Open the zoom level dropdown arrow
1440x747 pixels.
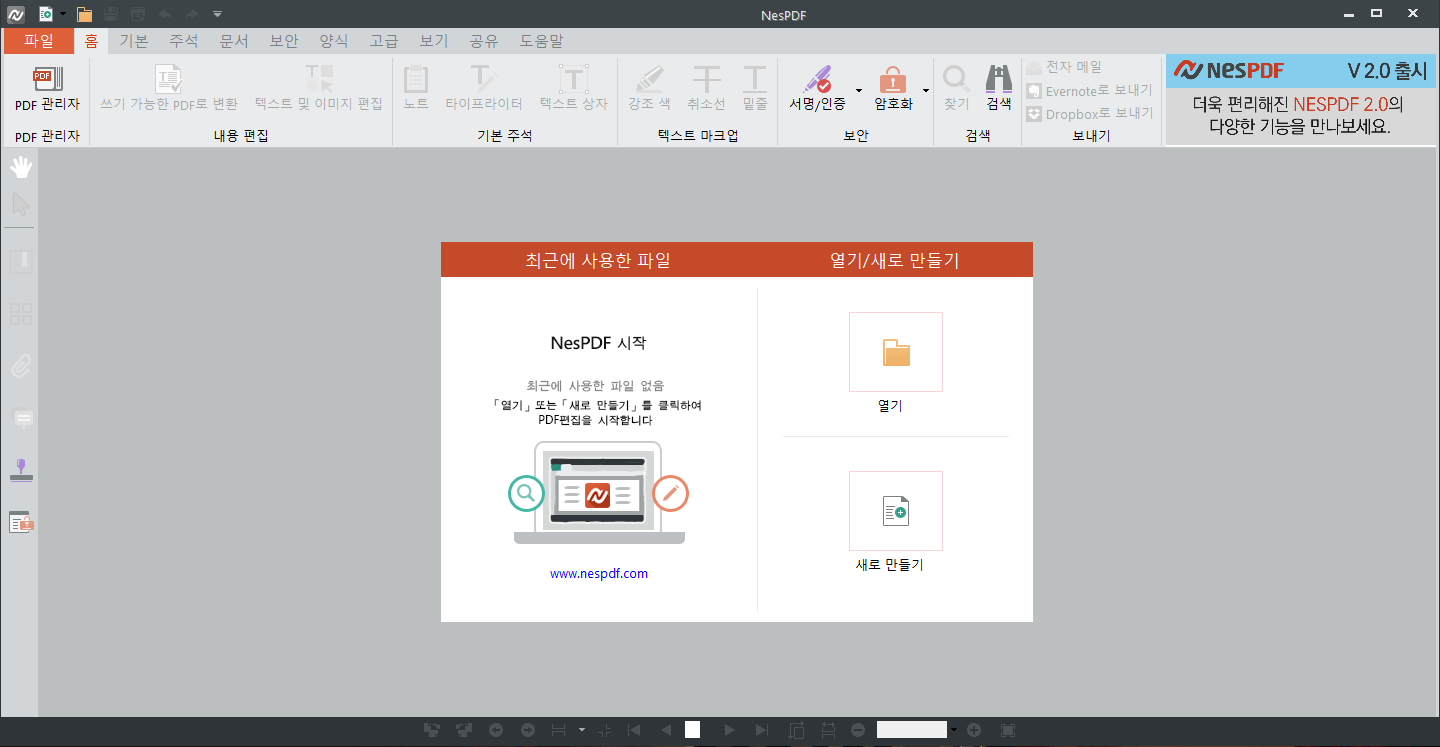(954, 730)
